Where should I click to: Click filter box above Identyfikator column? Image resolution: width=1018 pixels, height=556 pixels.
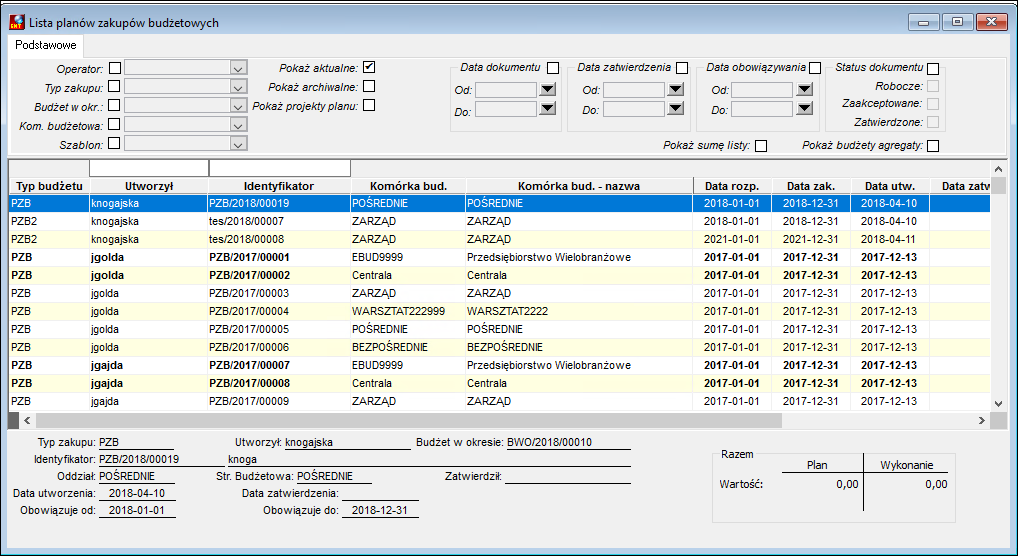pos(280,168)
